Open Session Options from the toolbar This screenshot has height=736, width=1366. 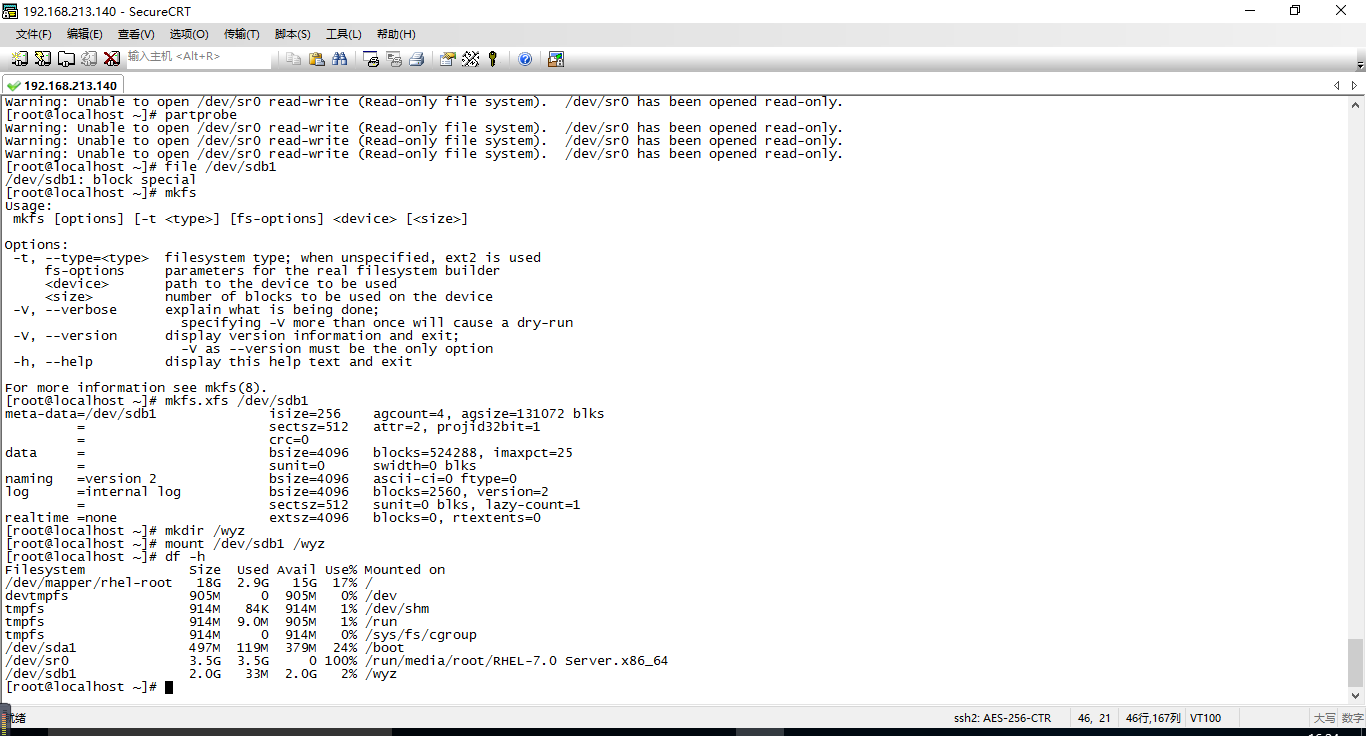point(447,59)
